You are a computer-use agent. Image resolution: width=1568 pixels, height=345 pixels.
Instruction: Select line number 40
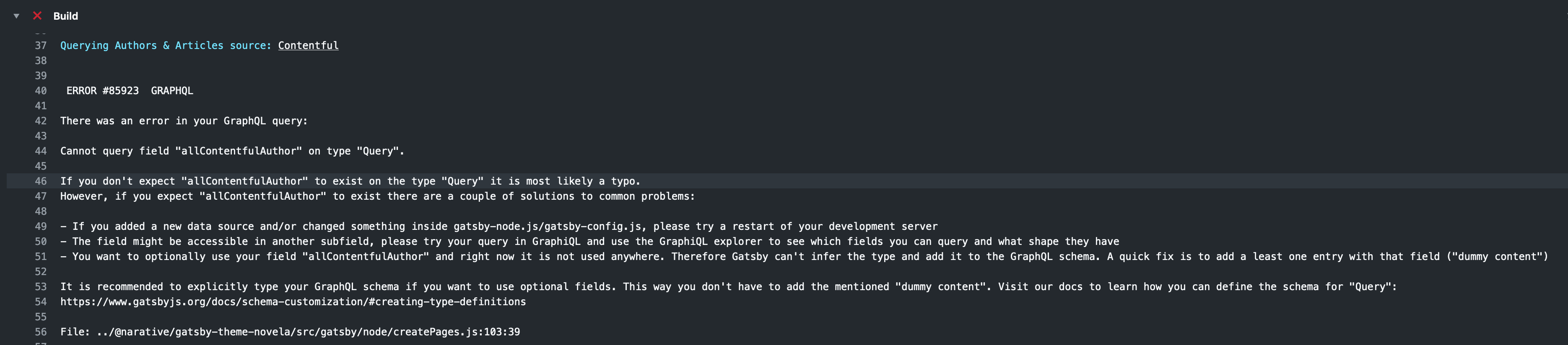tap(40, 91)
